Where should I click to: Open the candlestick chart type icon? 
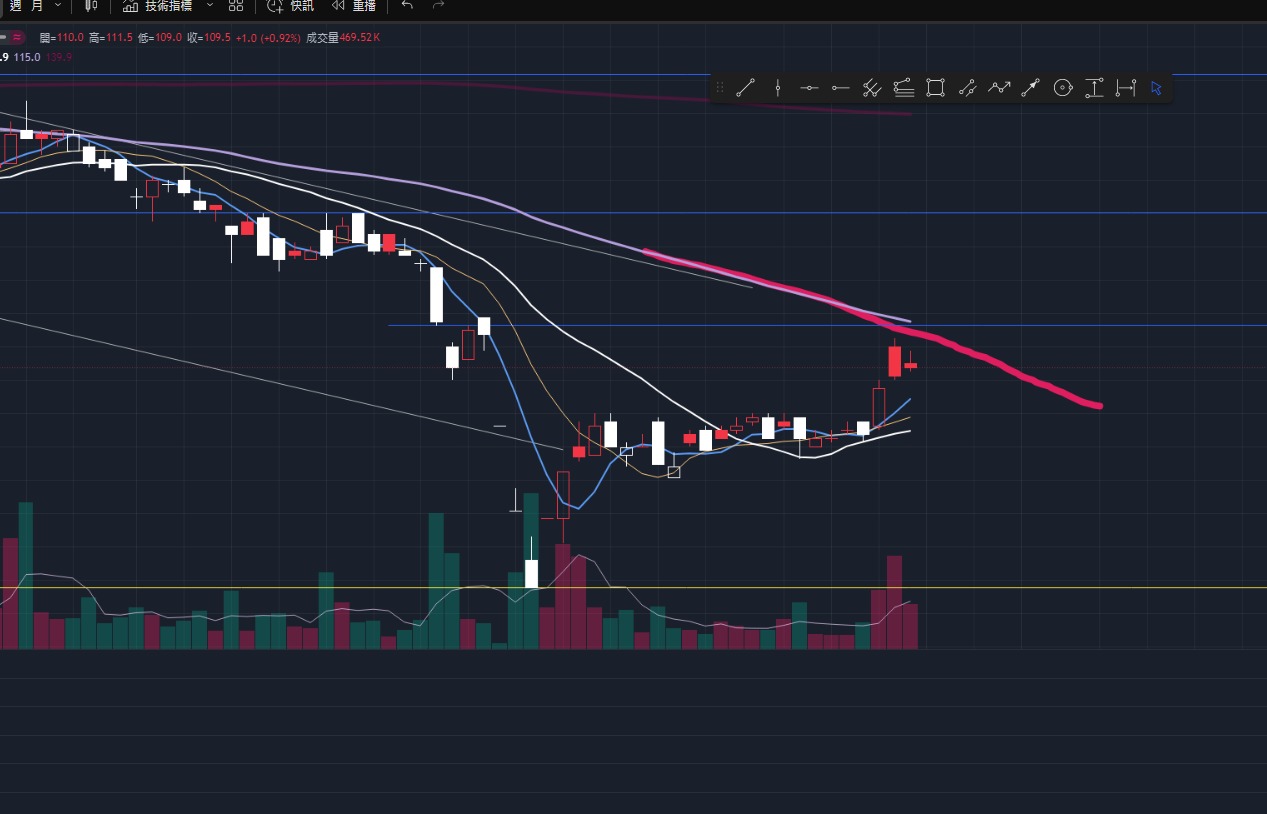[91, 6]
